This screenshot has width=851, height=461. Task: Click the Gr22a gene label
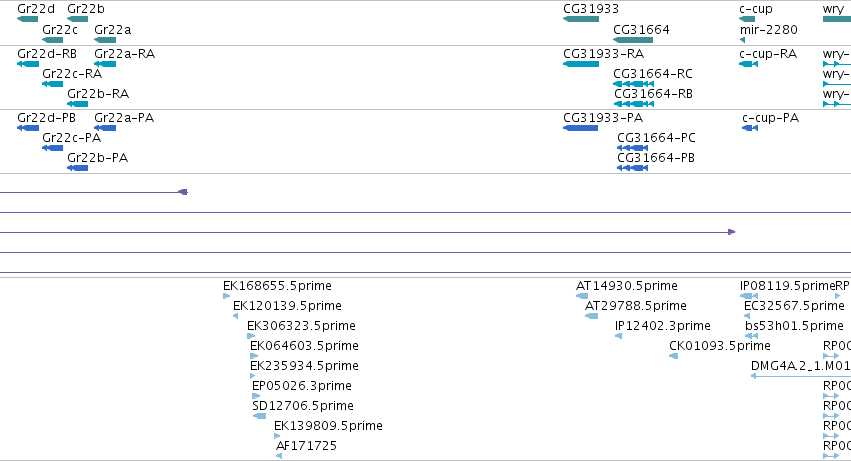point(112,30)
